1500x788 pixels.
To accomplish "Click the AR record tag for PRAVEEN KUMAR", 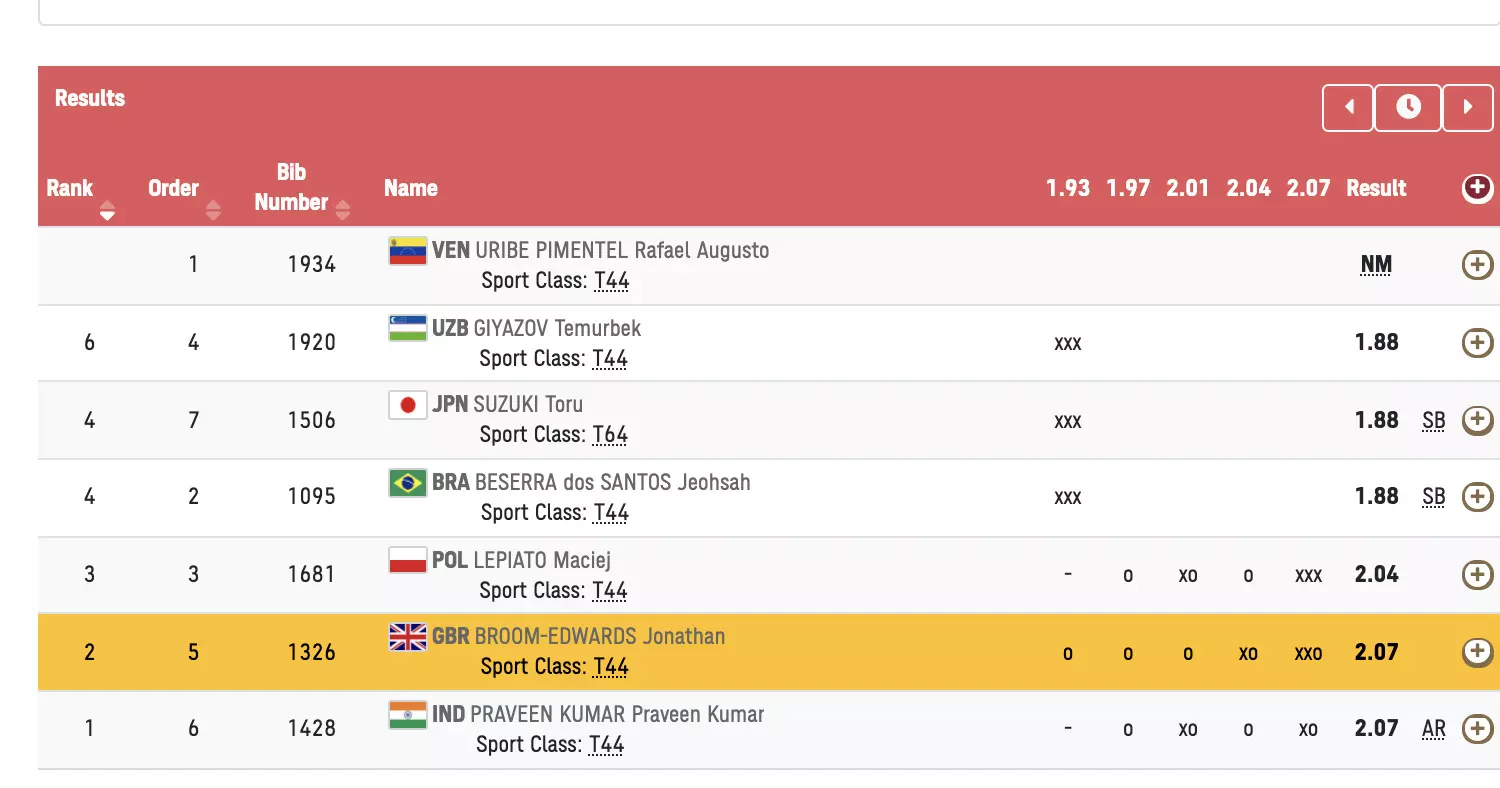I will [1433, 729].
